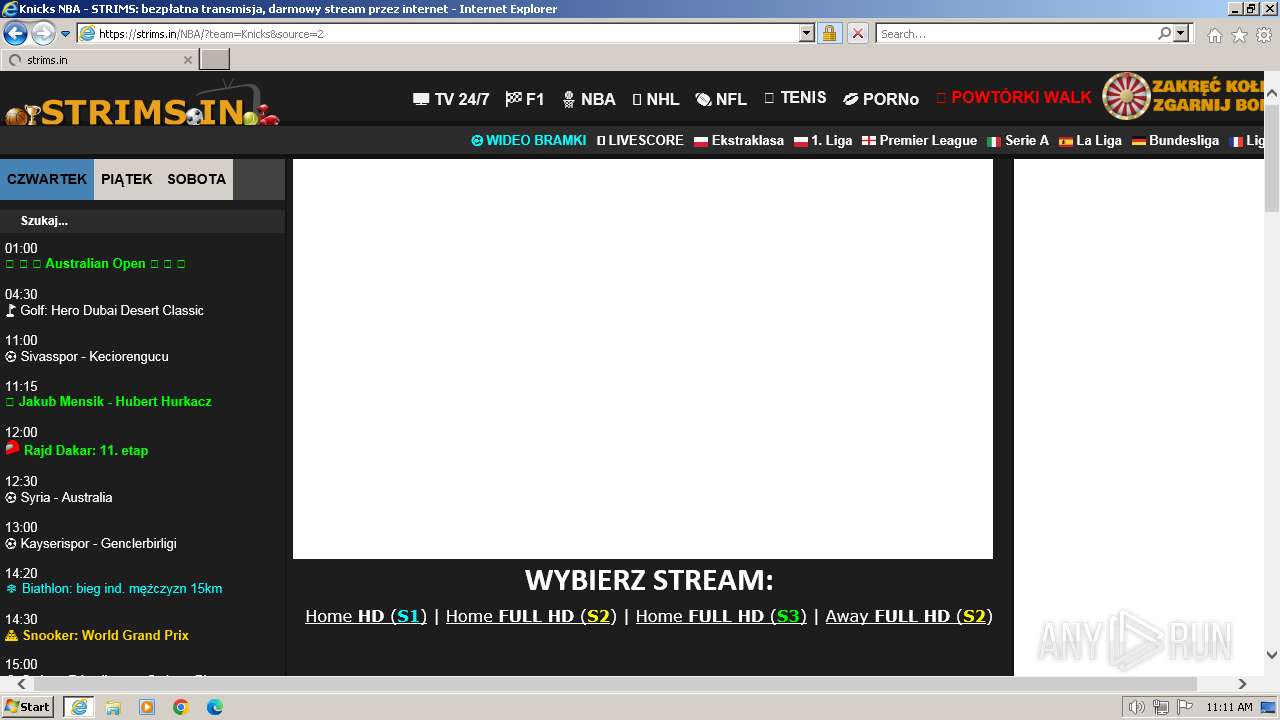Screen dimensions: 1280x720
Task: Open the Microsoft Edge taskbar icon
Action: click(x=215, y=707)
